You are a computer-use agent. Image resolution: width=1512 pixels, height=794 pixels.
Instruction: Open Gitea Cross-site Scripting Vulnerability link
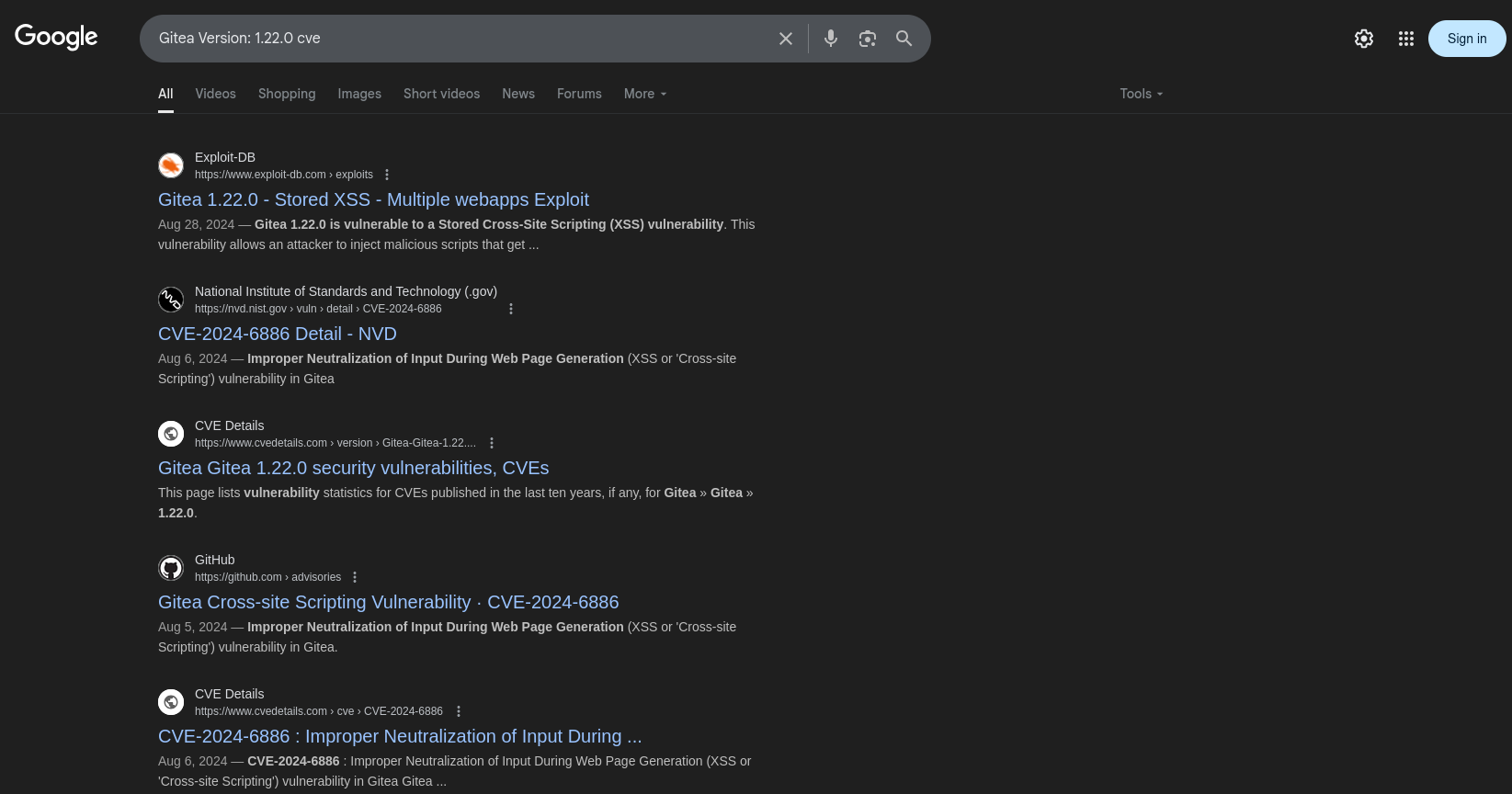coord(388,602)
